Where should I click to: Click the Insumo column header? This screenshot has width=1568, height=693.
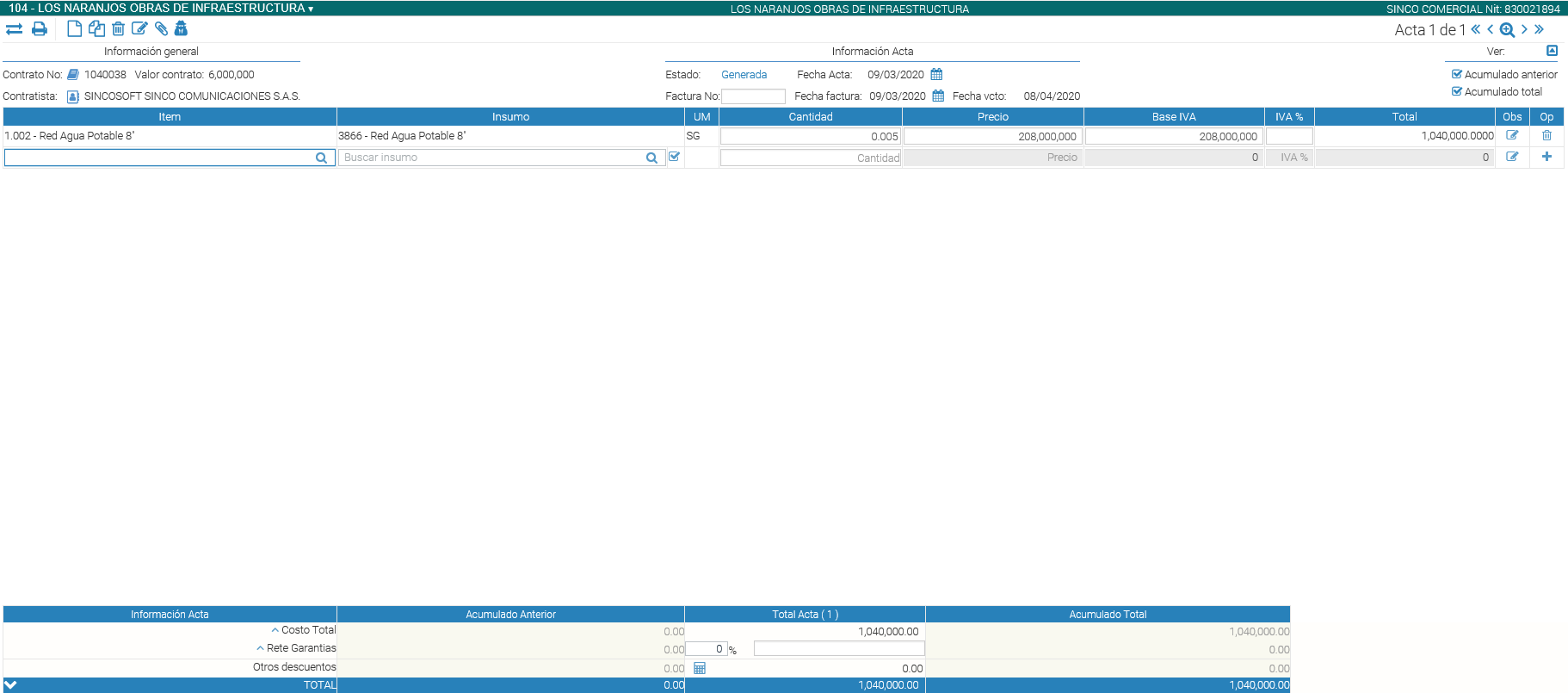(510, 116)
